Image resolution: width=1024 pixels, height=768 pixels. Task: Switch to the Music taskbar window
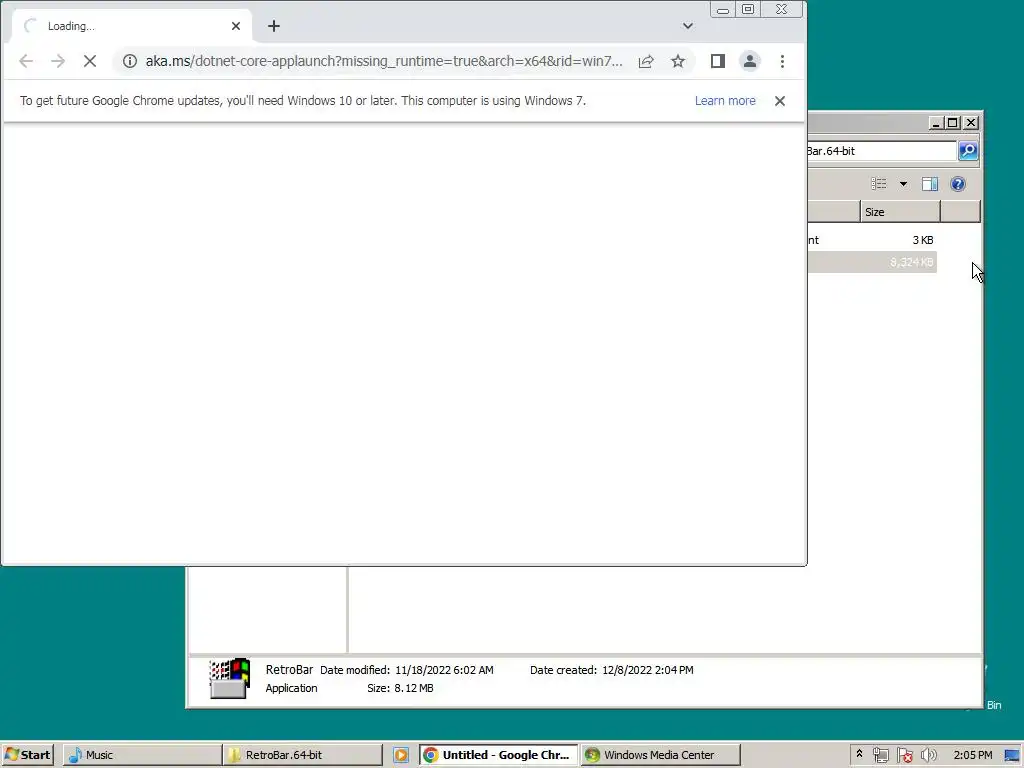click(142, 754)
